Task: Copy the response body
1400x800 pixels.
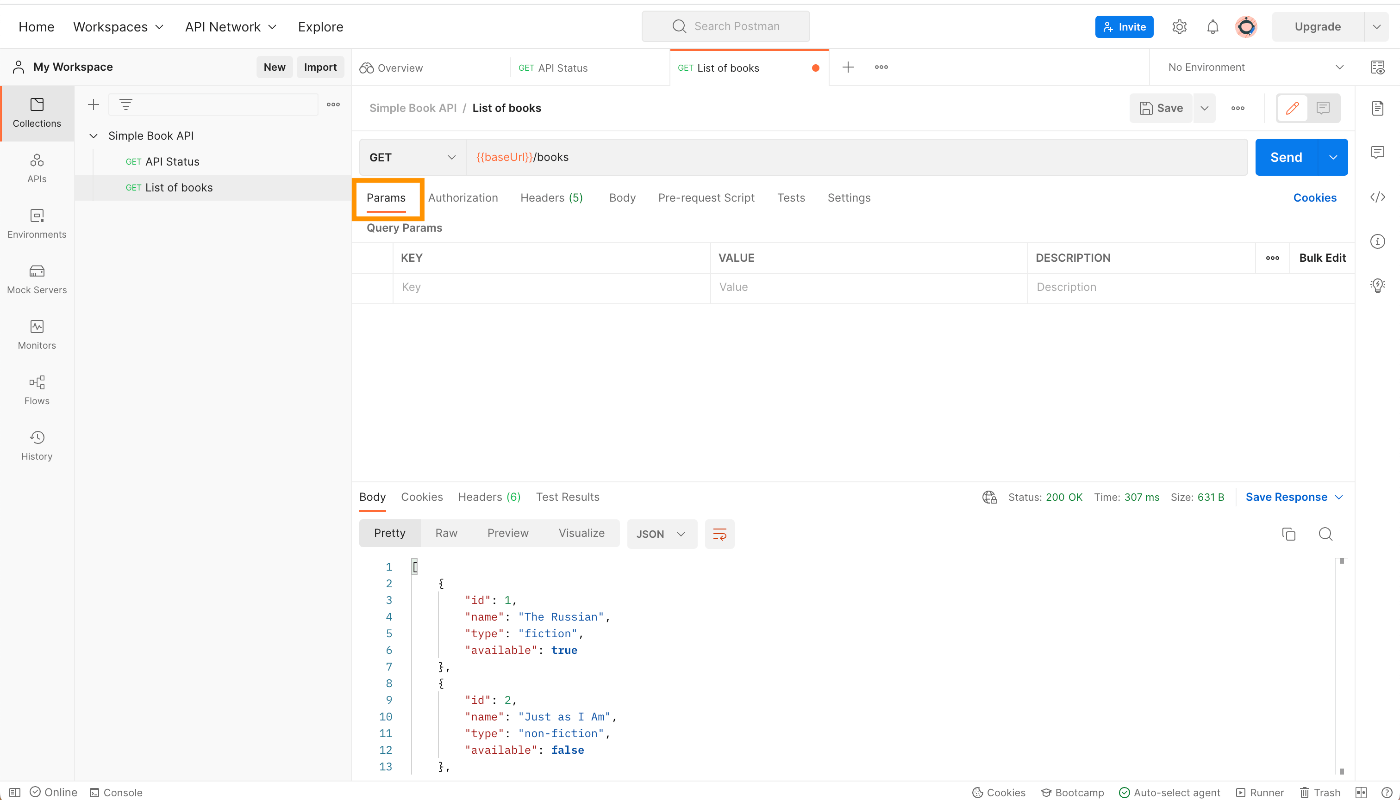Action: (x=1288, y=534)
